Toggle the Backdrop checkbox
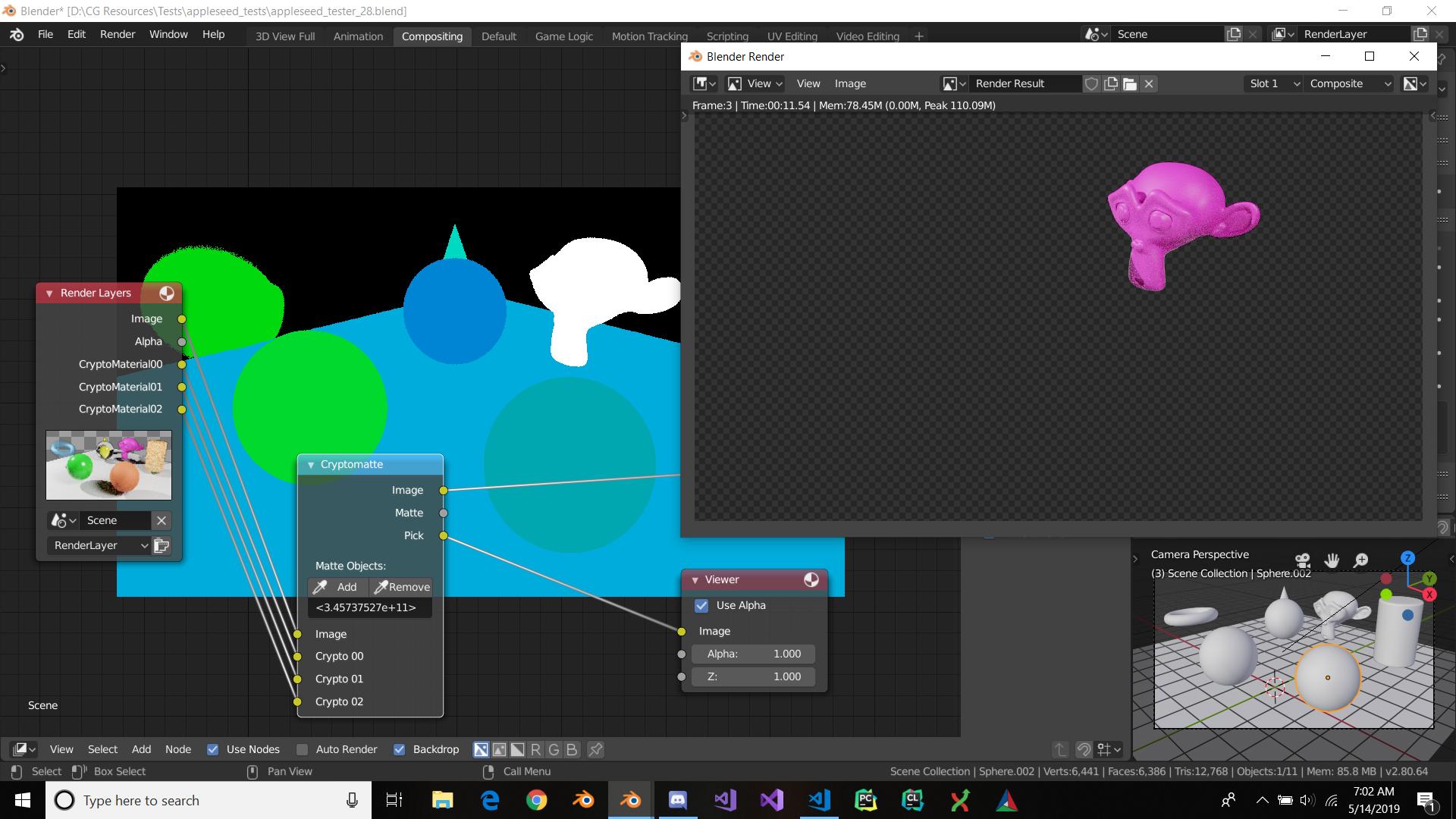Viewport: 1456px width, 819px height. tap(399, 749)
